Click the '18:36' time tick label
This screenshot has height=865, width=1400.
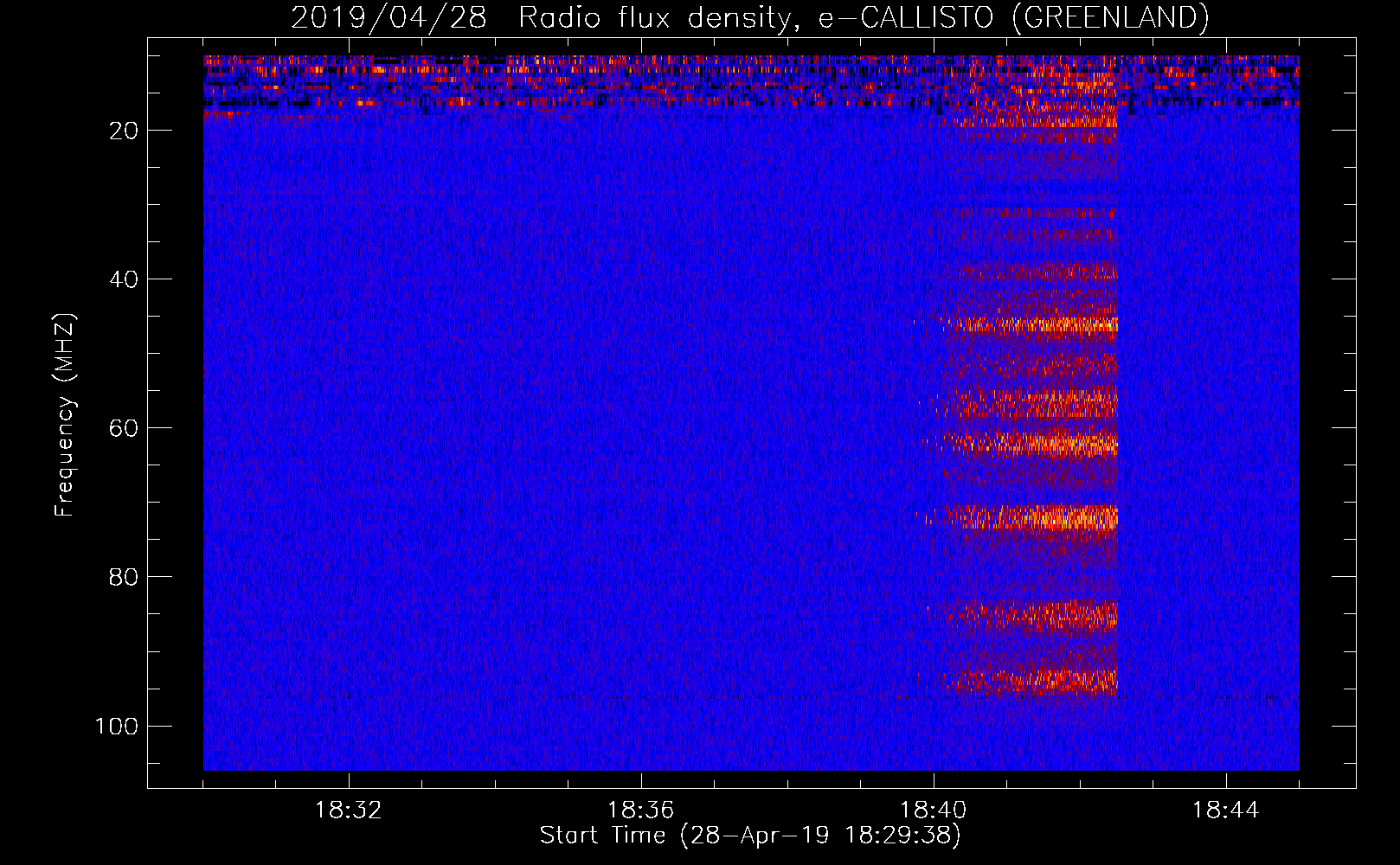click(640, 811)
